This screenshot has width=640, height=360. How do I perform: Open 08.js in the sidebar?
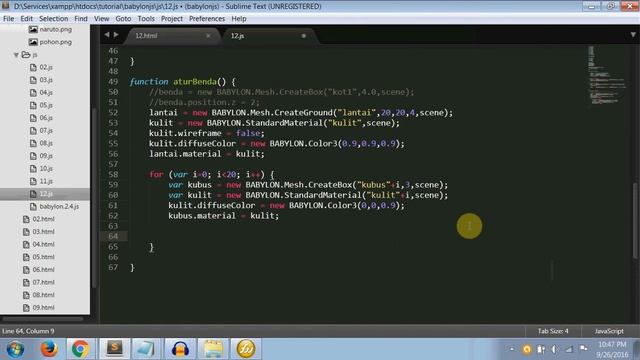click(46, 143)
